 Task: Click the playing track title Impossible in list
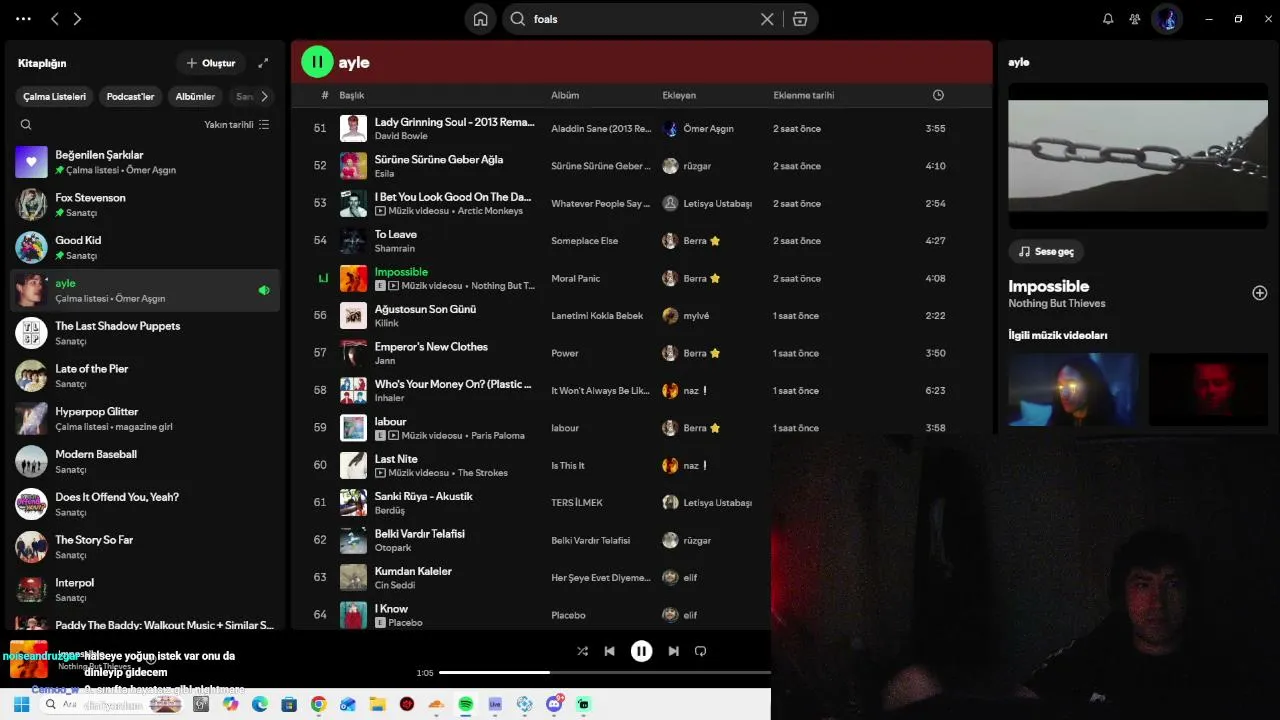(x=401, y=272)
